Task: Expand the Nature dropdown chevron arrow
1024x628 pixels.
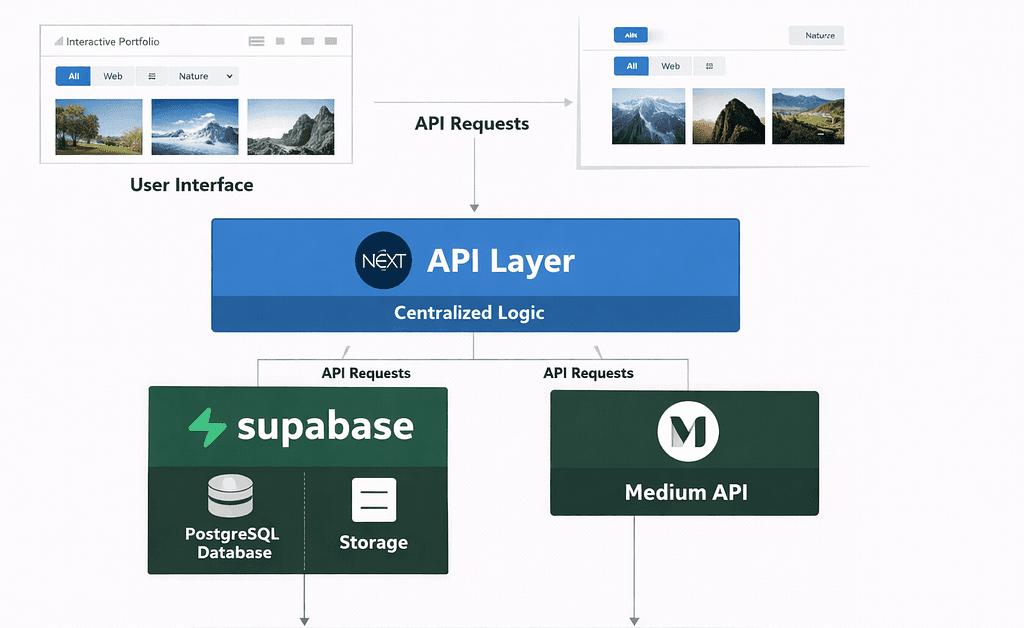Action: point(229,76)
